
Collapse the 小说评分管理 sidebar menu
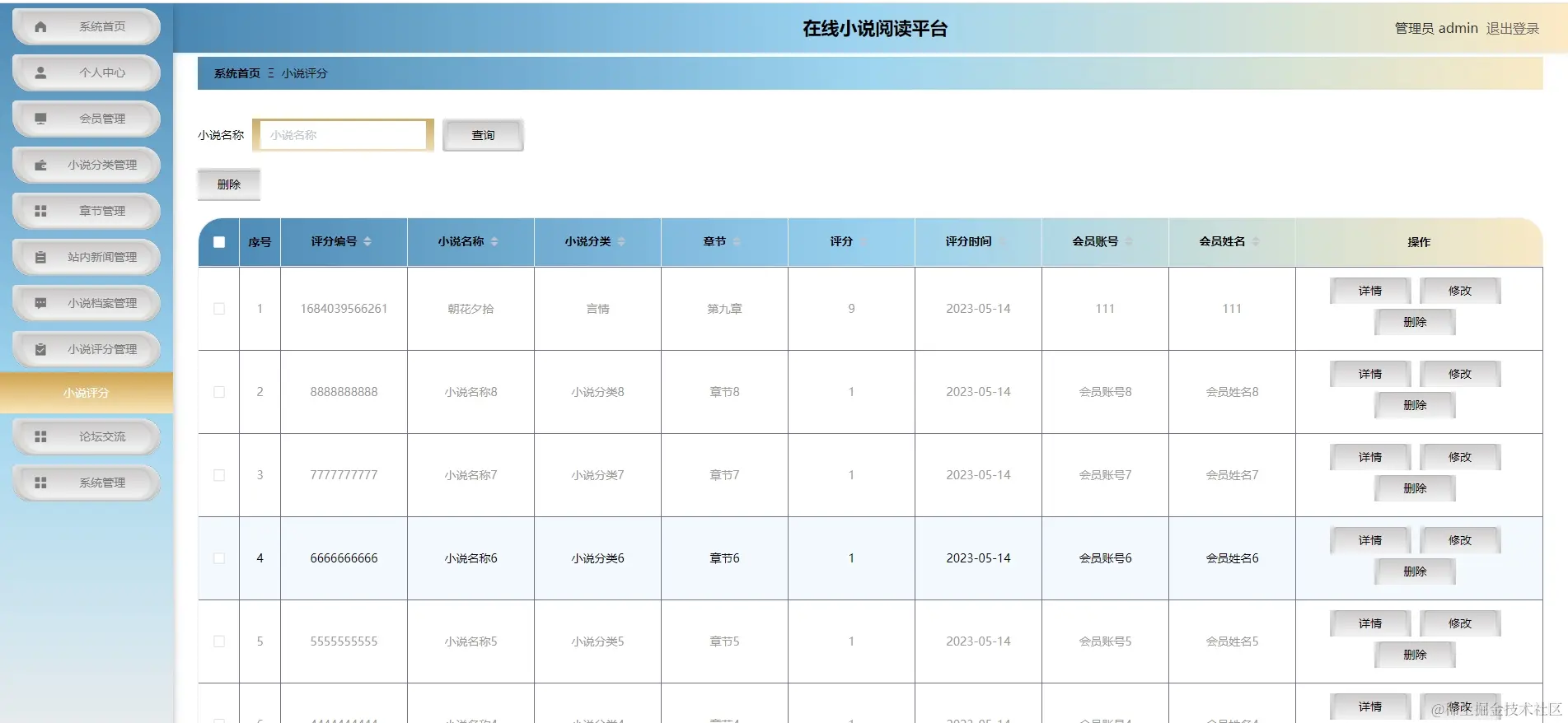pyautogui.click(x=87, y=349)
